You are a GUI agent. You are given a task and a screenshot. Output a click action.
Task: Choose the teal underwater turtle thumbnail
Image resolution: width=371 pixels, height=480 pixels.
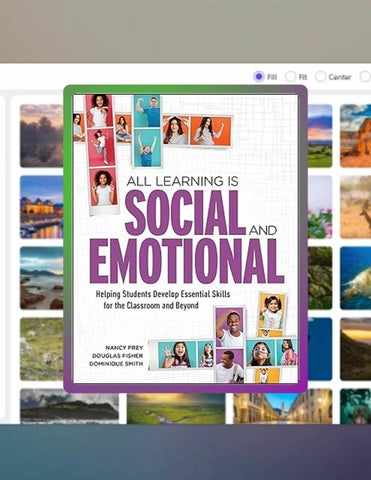[355, 406]
